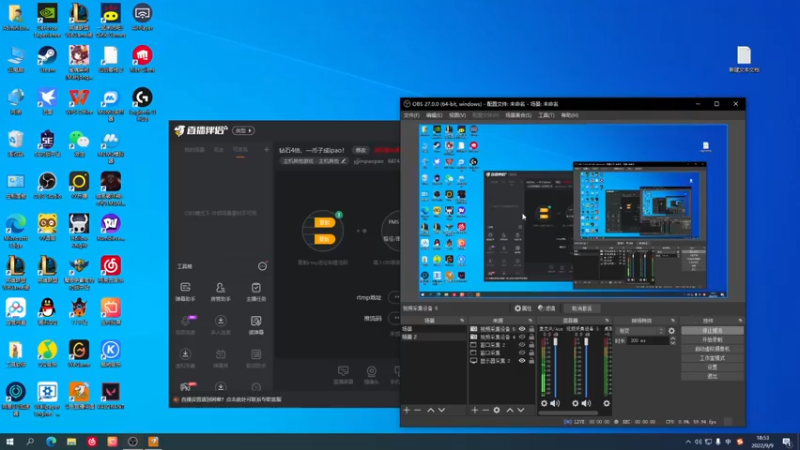This screenshot has width=800, height=450.
Task: Click the toolbox more circle icon in 直播伴侣
Action: tap(262, 266)
